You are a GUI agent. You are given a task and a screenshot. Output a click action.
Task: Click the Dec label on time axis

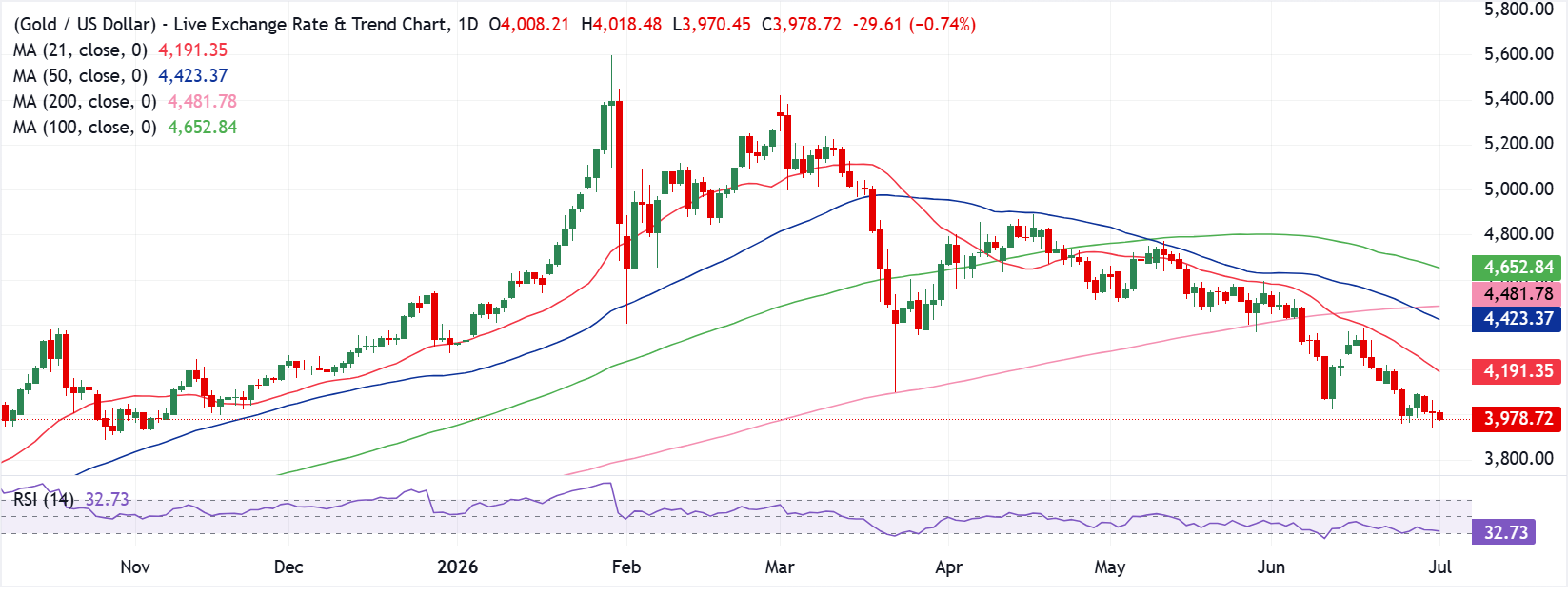(288, 567)
